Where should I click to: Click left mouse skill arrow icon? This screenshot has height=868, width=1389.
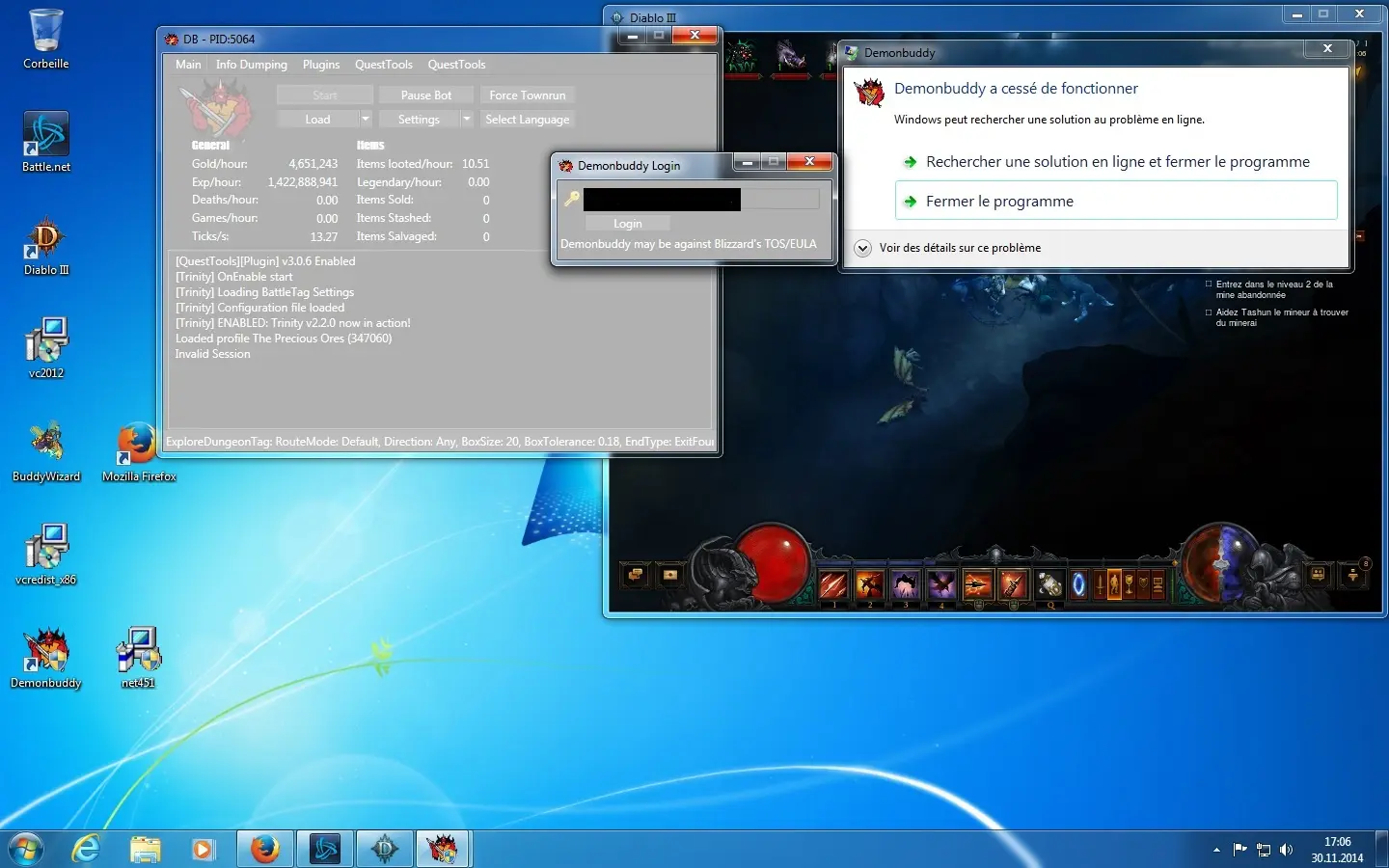coord(977,583)
